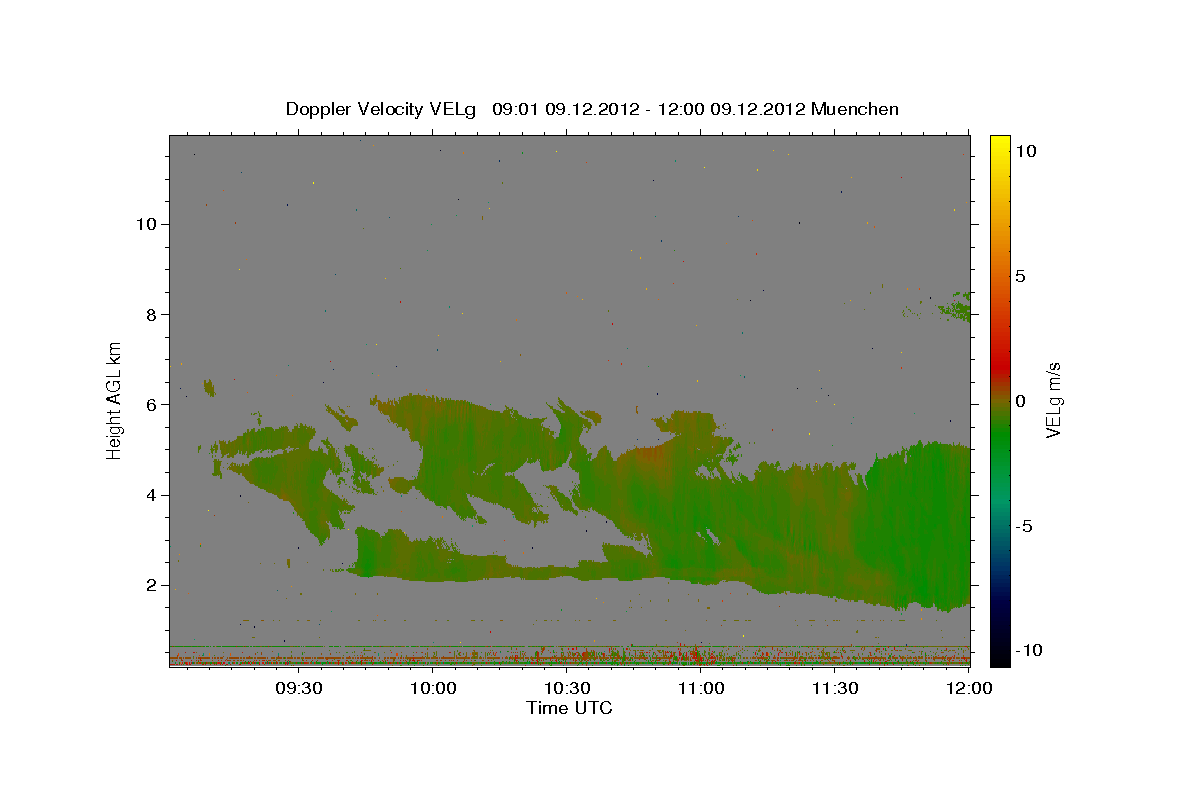
Task: Click the 'Time UTC' axis label
Action: [569, 708]
